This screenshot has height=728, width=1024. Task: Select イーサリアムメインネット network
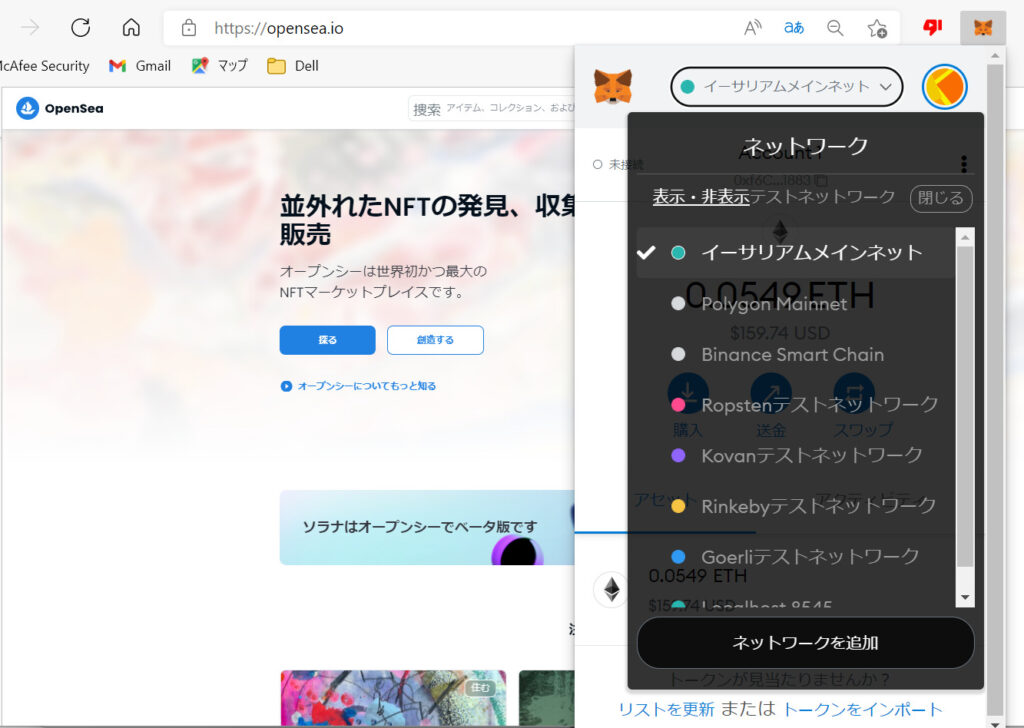[795, 253]
